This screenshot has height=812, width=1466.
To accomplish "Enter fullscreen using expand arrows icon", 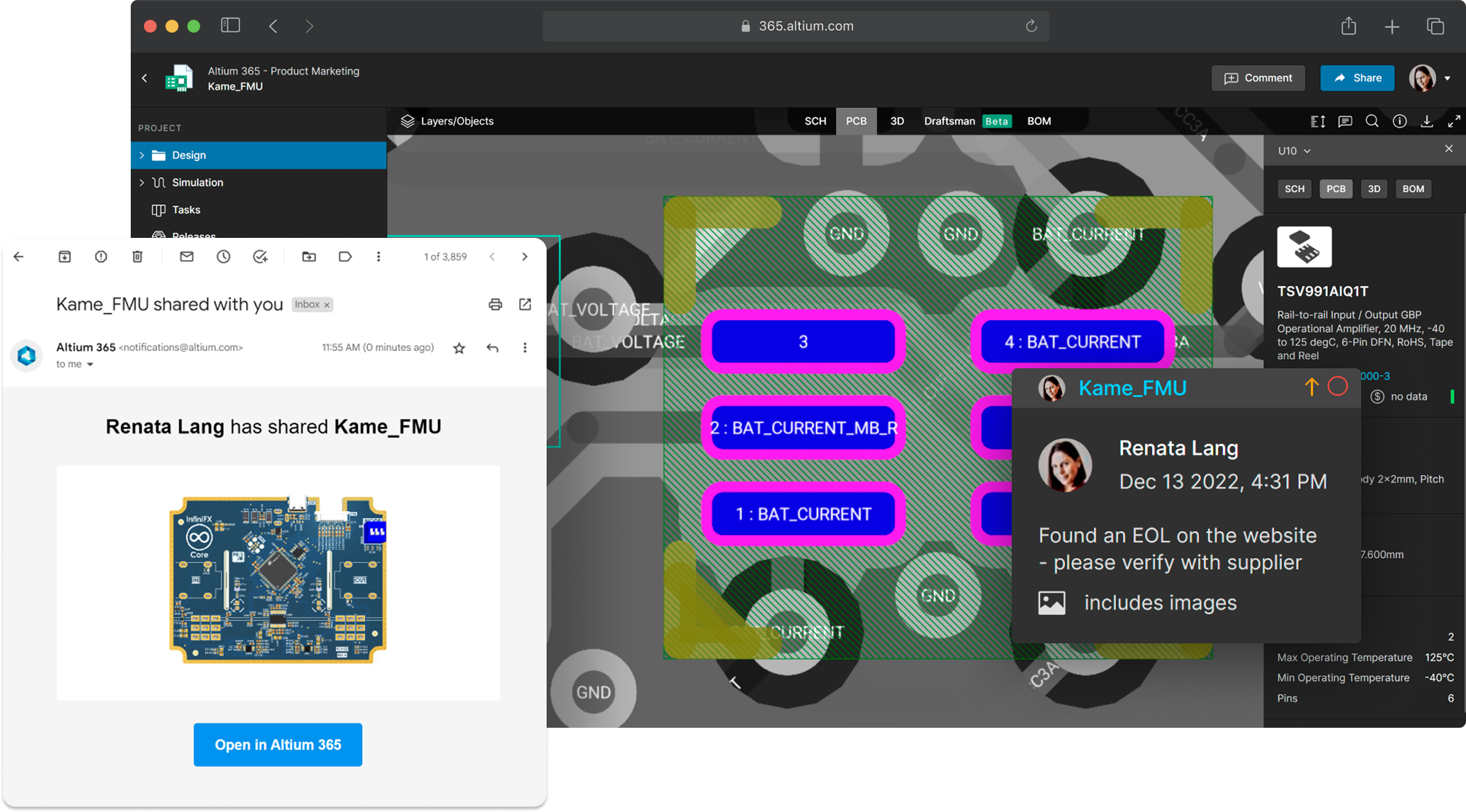I will (1454, 121).
